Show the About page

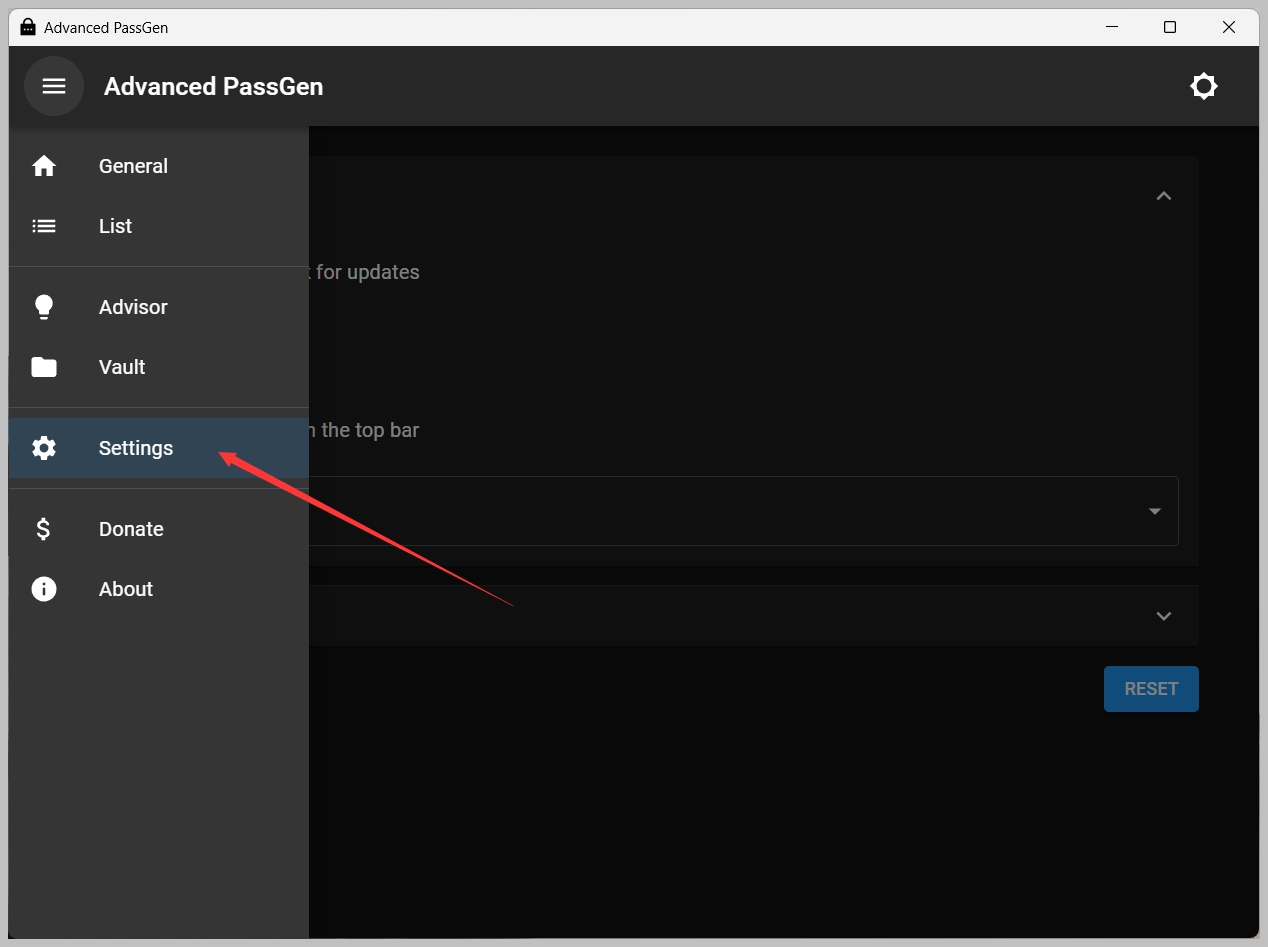159,589
